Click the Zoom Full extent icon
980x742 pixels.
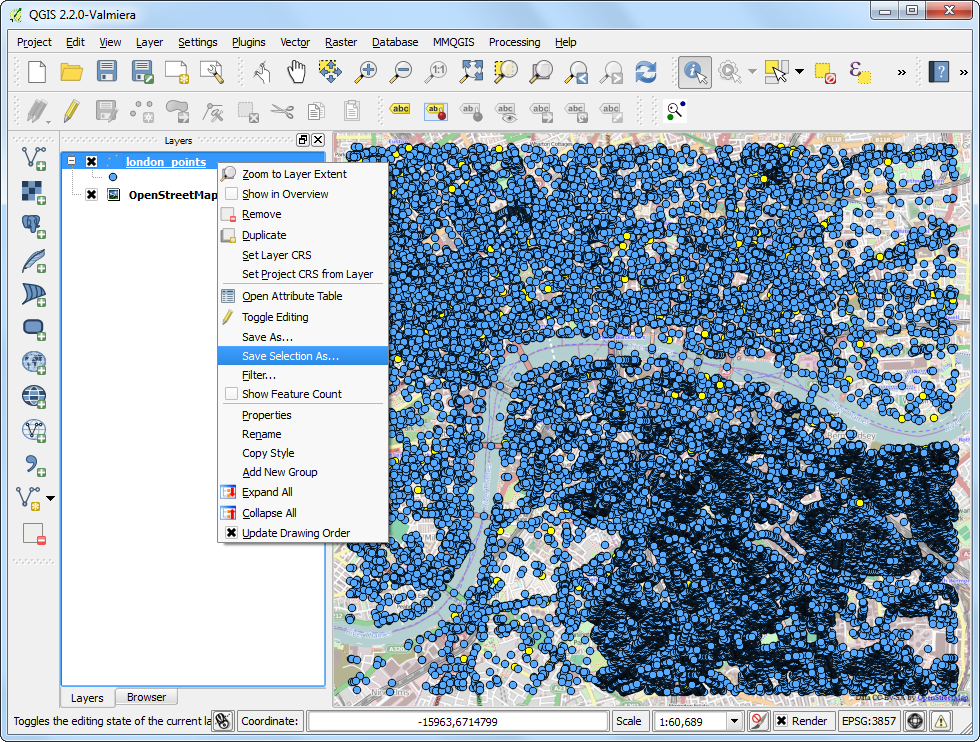point(472,72)
